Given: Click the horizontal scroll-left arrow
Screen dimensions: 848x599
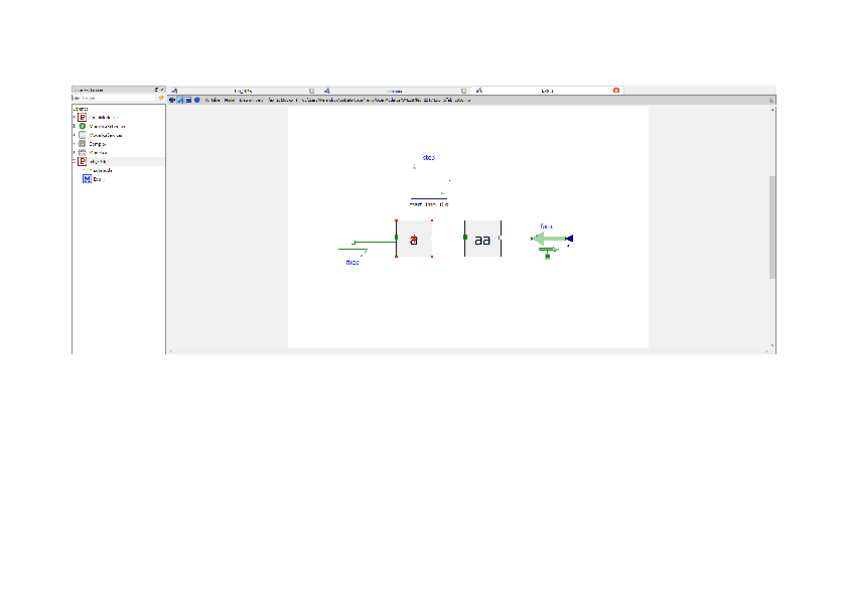Looking at the screenshot, I should (171, 351).
